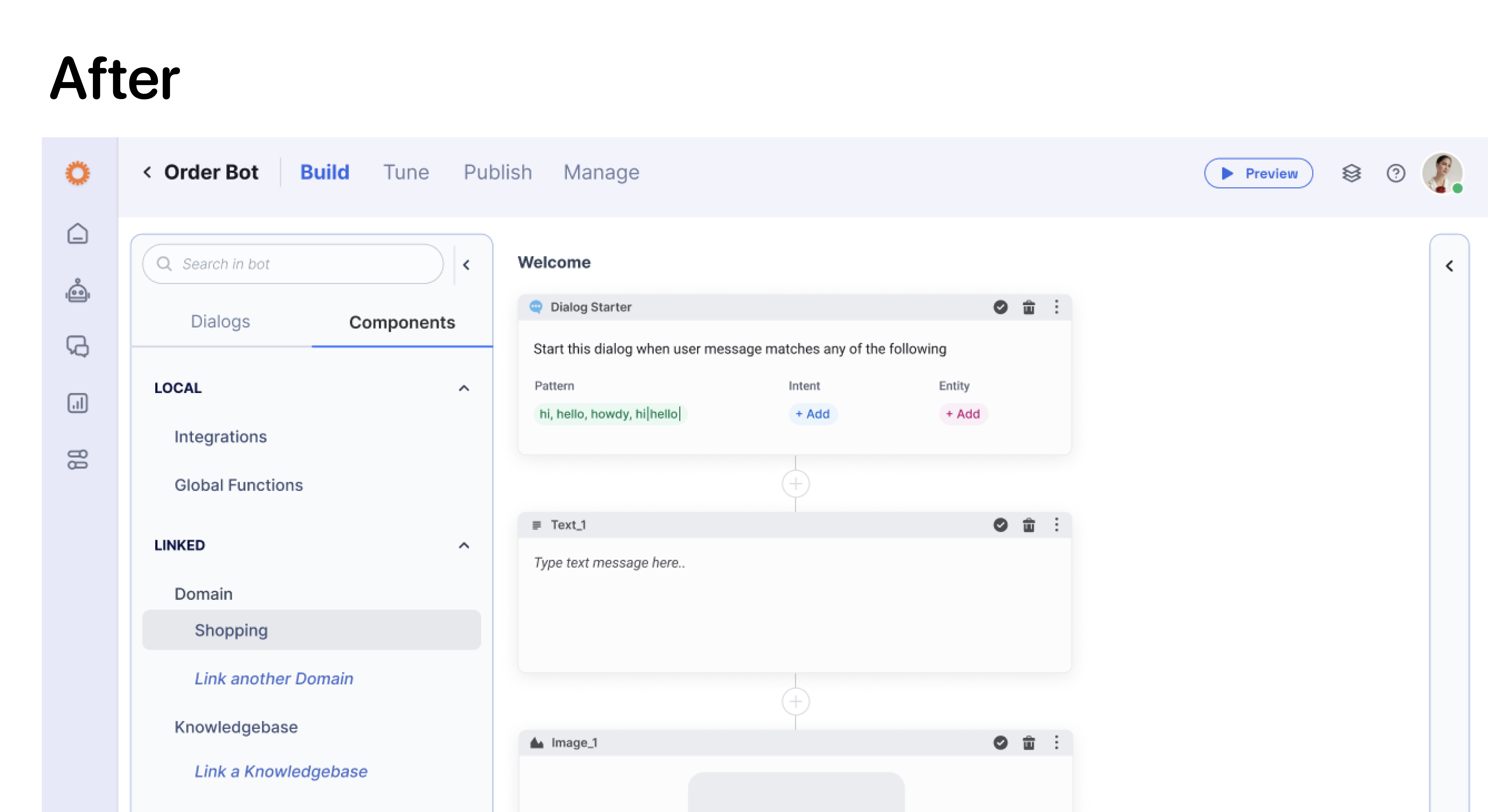Click the image placeholder in Image_1
Image resolution: width=1488 pixels, height=812 pixels.
point(796,792)
